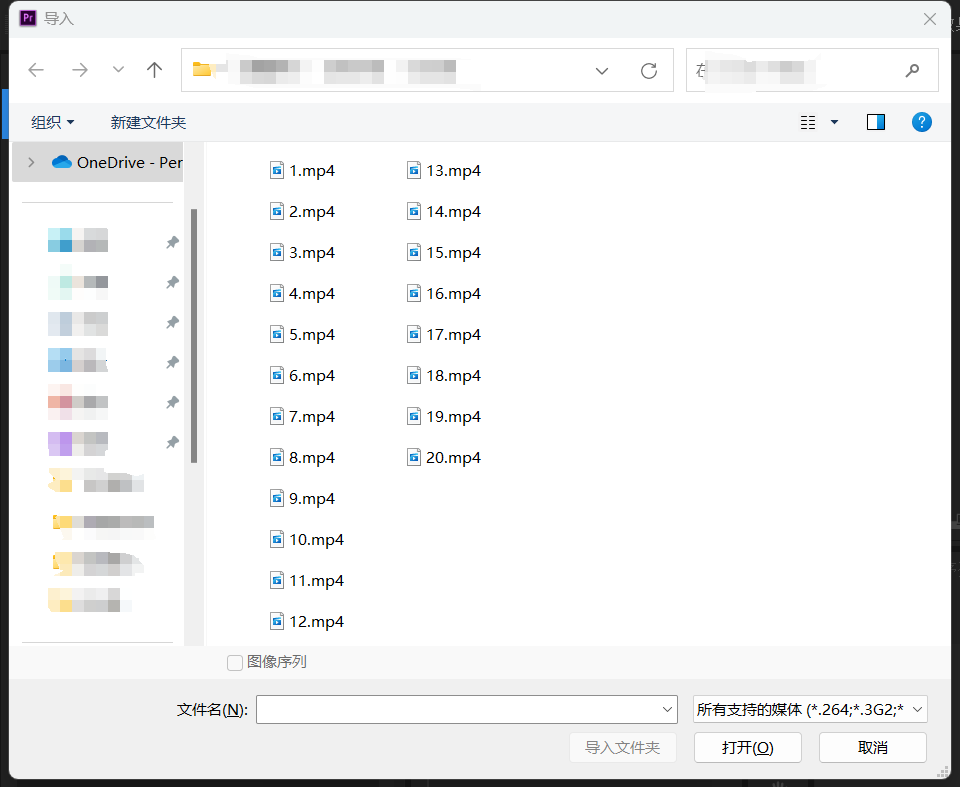Click the search magnifier icon
Image resolution: width=960 pixels, height=787 pixels.
912,71
